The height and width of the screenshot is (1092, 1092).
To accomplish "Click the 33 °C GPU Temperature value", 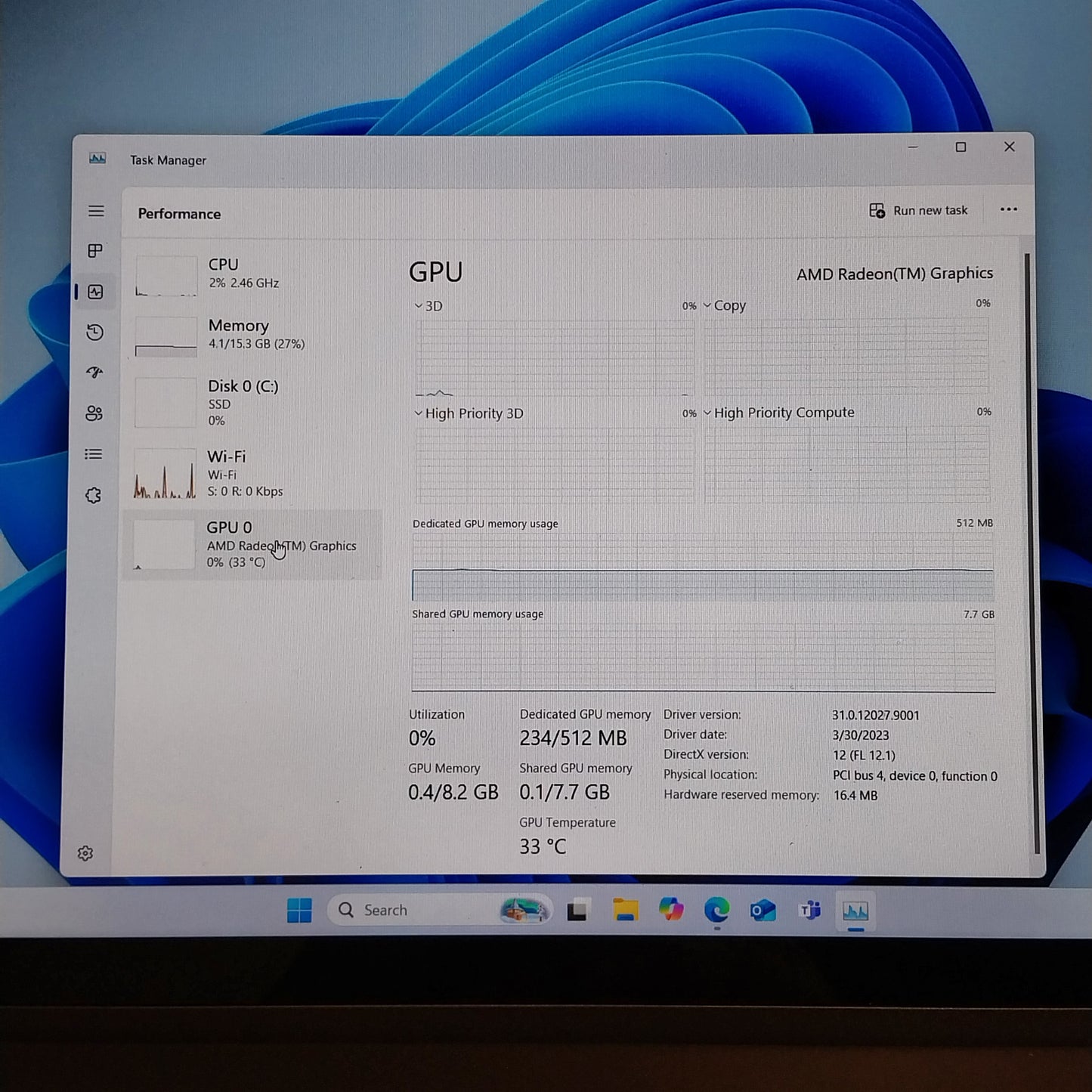I will [x=543, y=846].
